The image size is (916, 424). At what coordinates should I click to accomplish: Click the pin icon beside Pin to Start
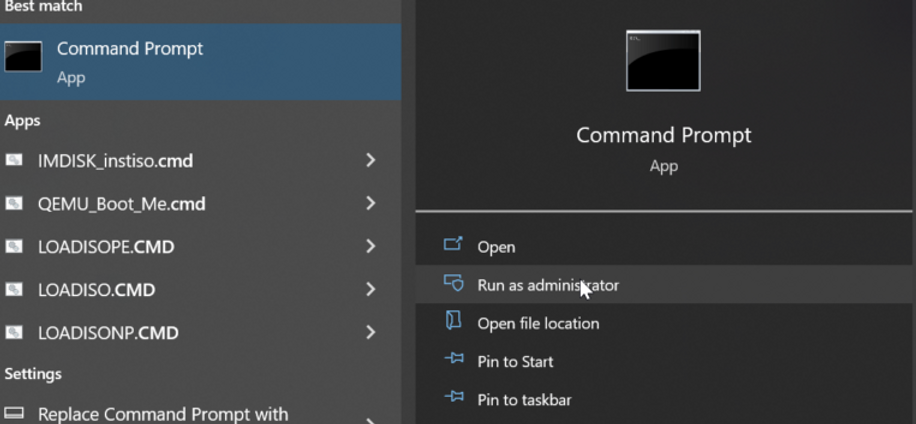(453, 359)
